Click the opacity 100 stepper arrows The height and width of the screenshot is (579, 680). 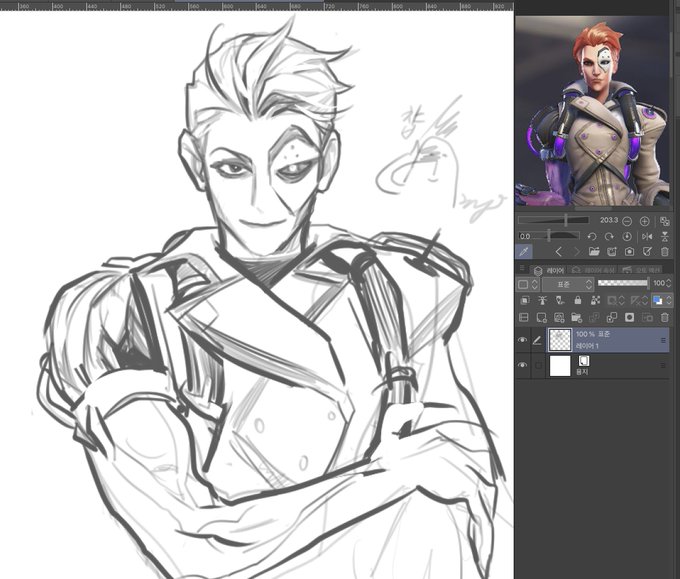pos(668,283)
